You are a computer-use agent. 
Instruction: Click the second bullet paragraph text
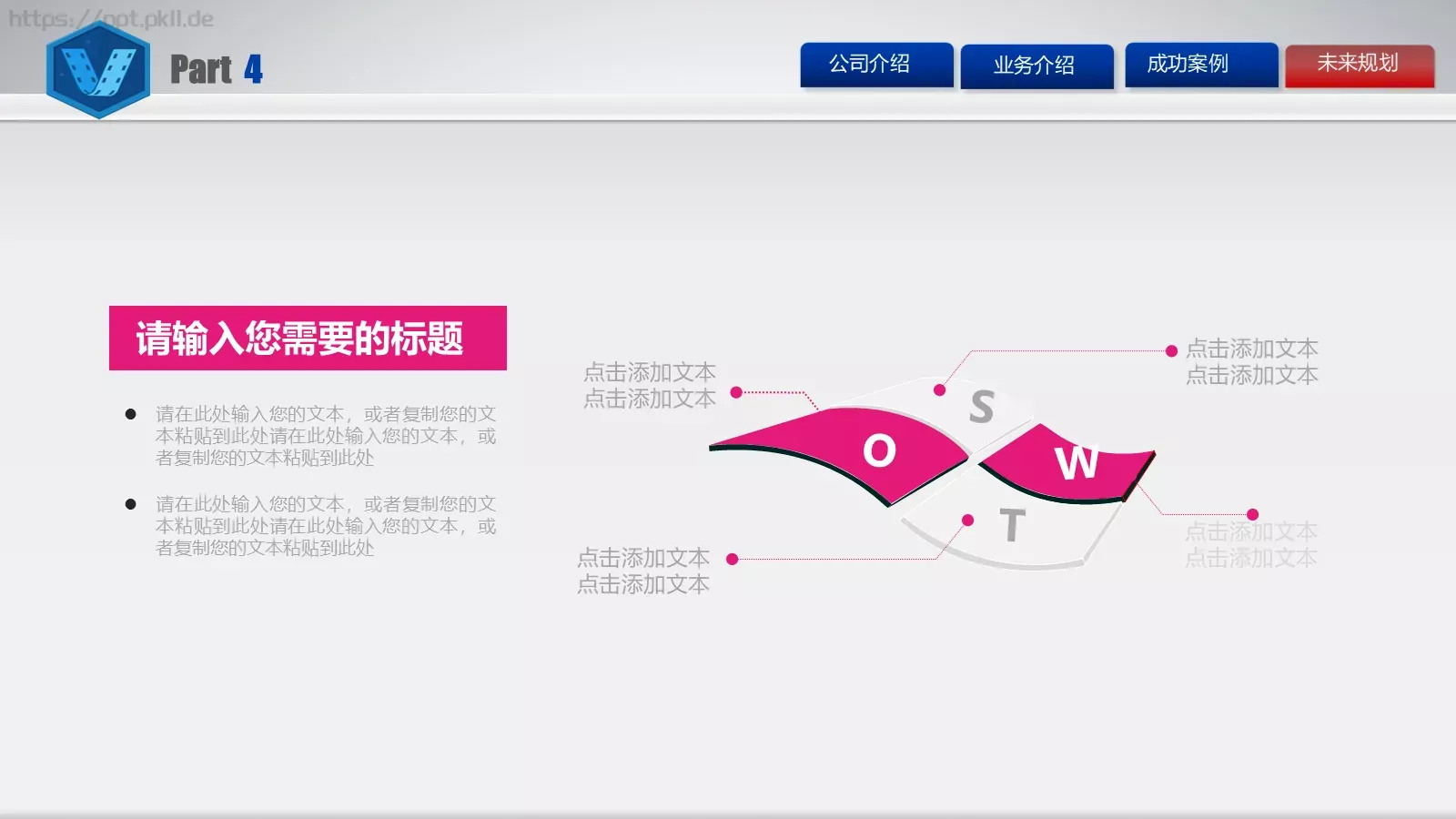pos(326,526)
